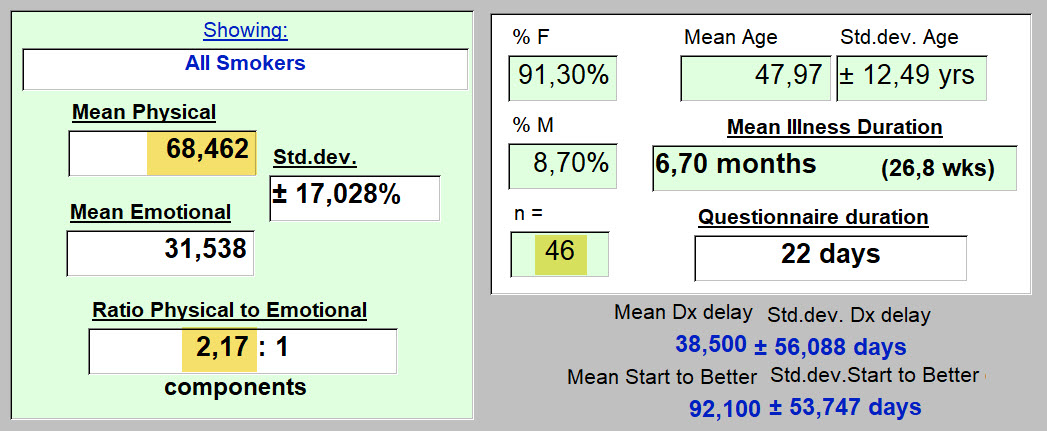This screenshot has width=1047, height=431.
Task: Click the components text
Action: pos(235,387)
